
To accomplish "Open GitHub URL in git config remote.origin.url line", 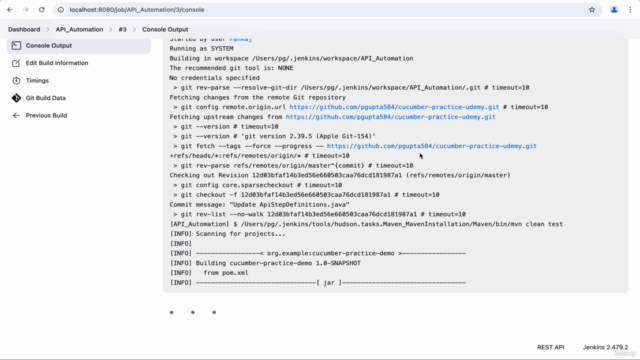I will pos(394,107).
